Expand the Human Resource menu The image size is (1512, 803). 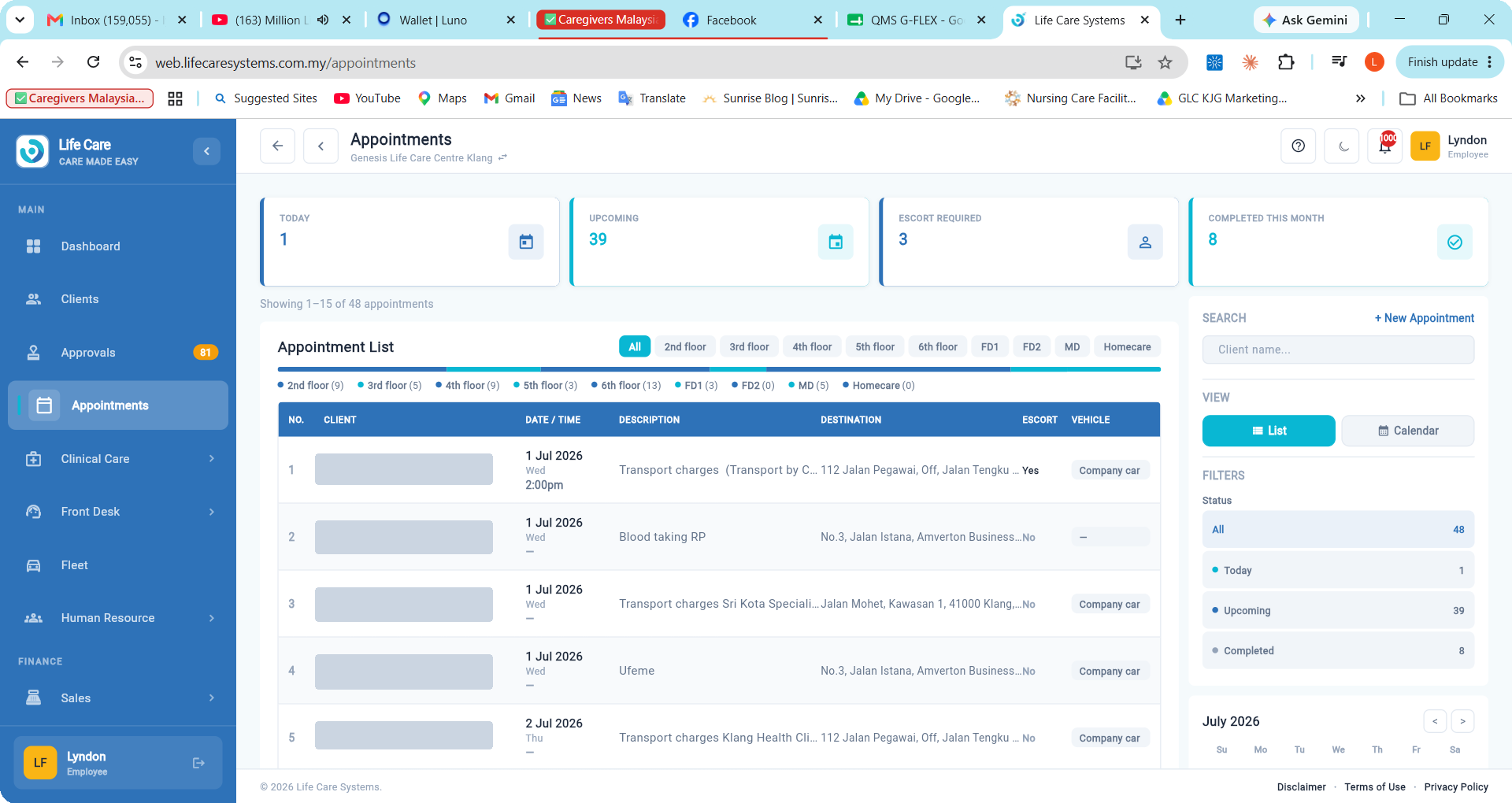pyautogui.click(x=118, y=618)
